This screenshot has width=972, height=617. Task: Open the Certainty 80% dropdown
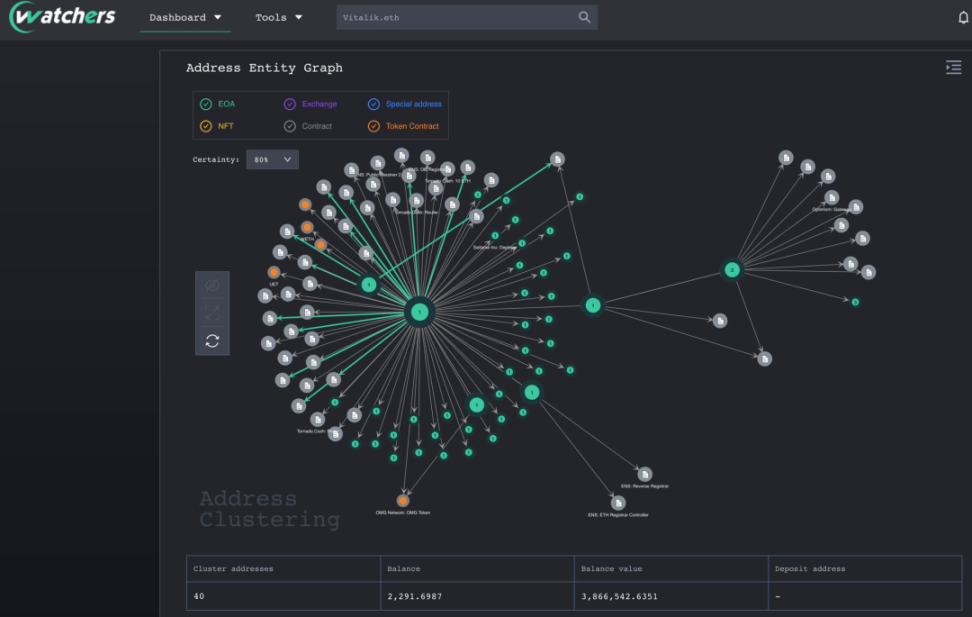[x=272, y=159]
